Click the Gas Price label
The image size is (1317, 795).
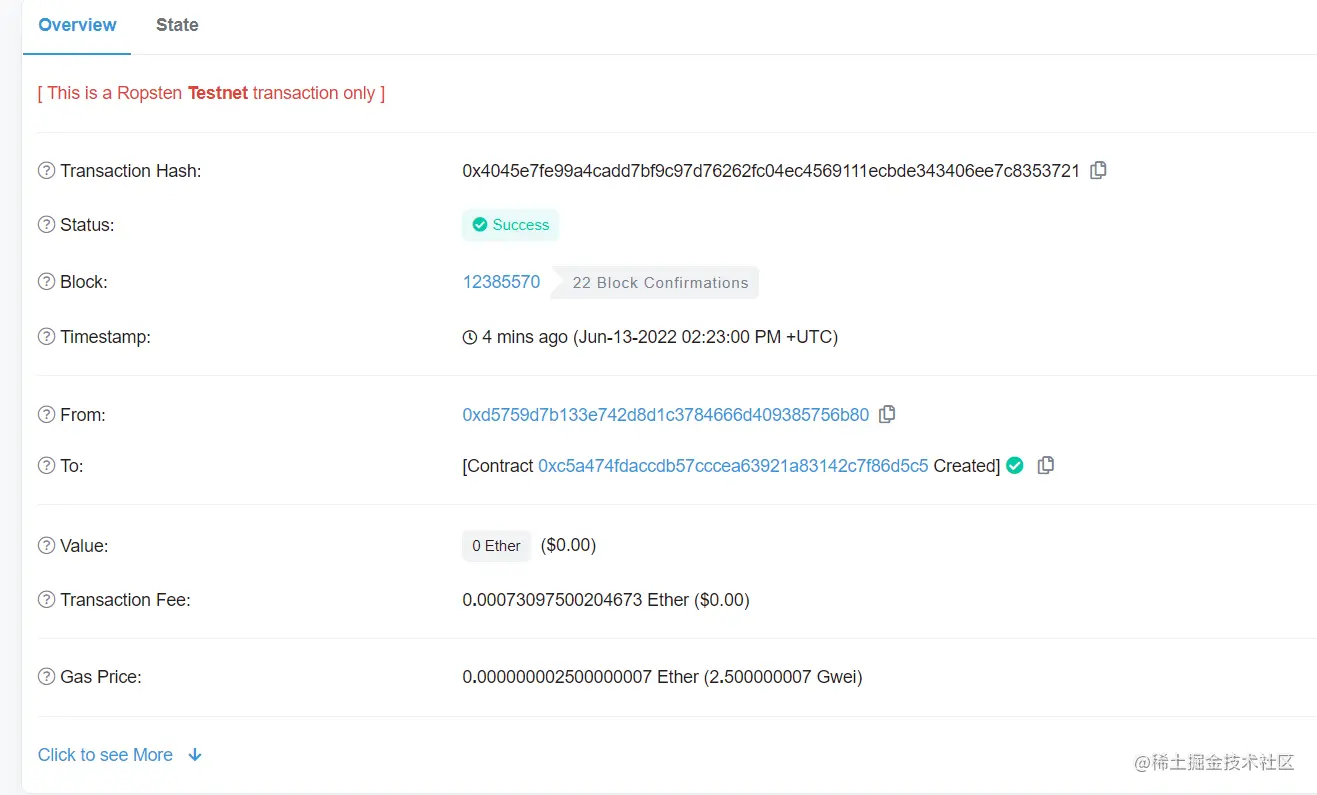coord(100,677)
